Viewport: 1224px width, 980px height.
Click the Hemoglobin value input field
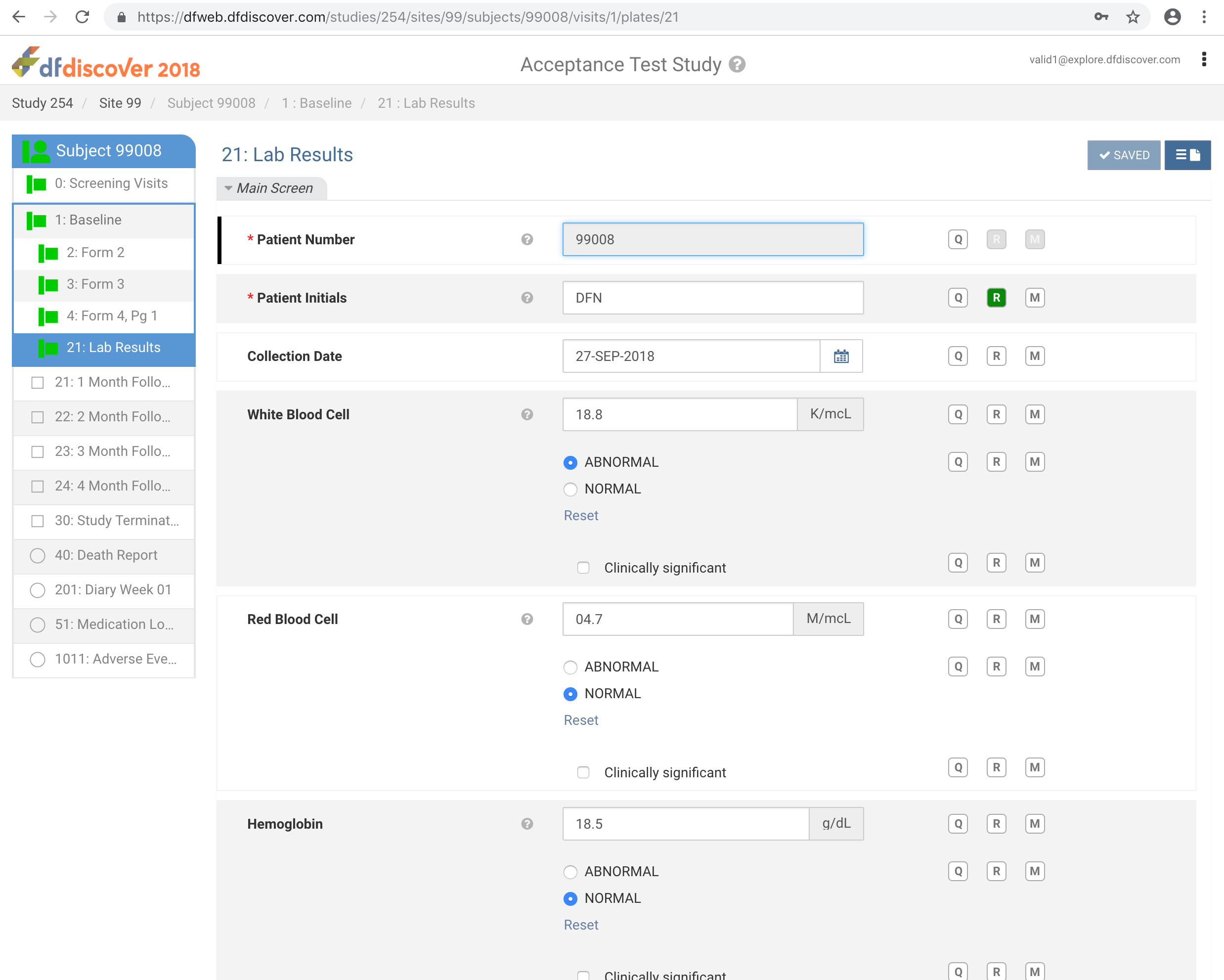(685, 824)
